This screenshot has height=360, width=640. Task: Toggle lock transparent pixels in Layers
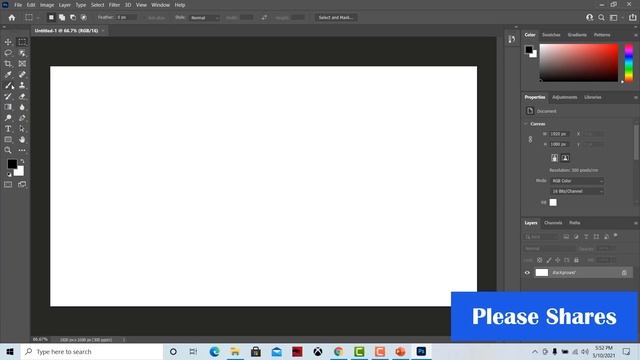540,260
